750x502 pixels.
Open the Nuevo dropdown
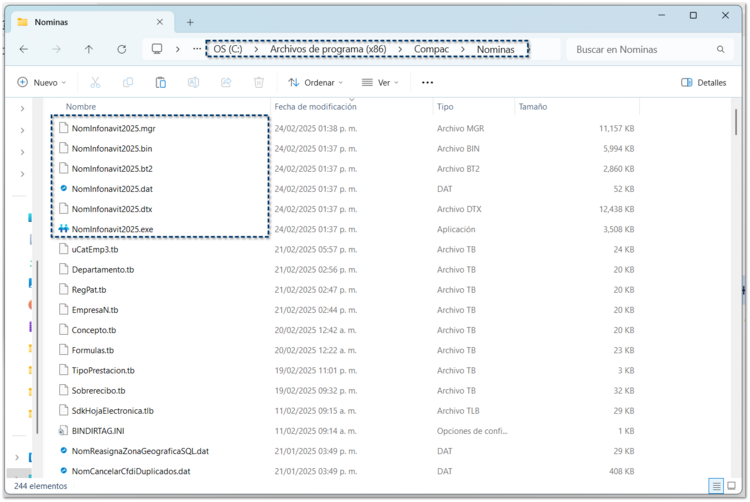pyautogui.click(x=42, y=83)
